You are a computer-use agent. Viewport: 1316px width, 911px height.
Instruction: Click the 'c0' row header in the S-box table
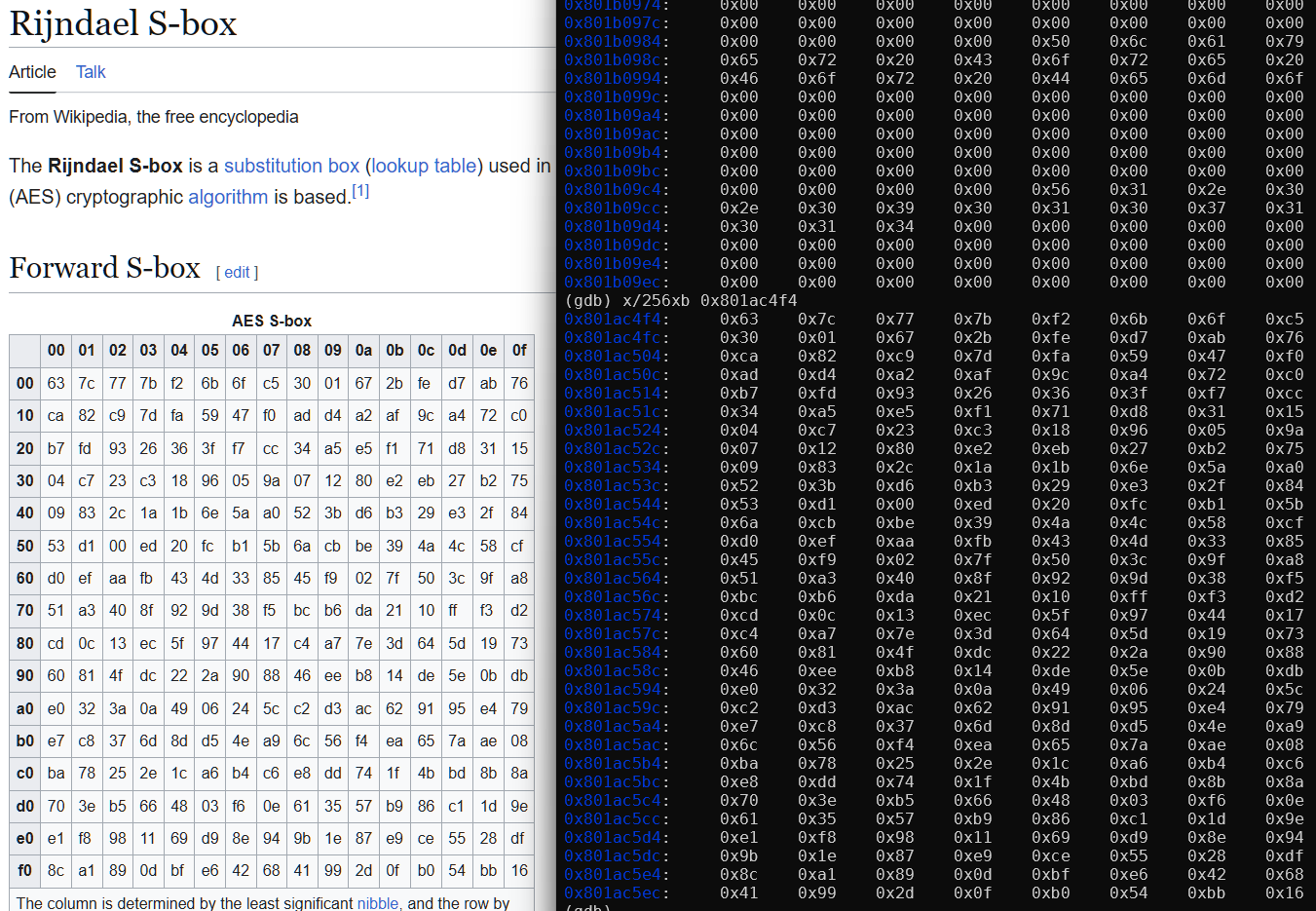coord(25,773)
